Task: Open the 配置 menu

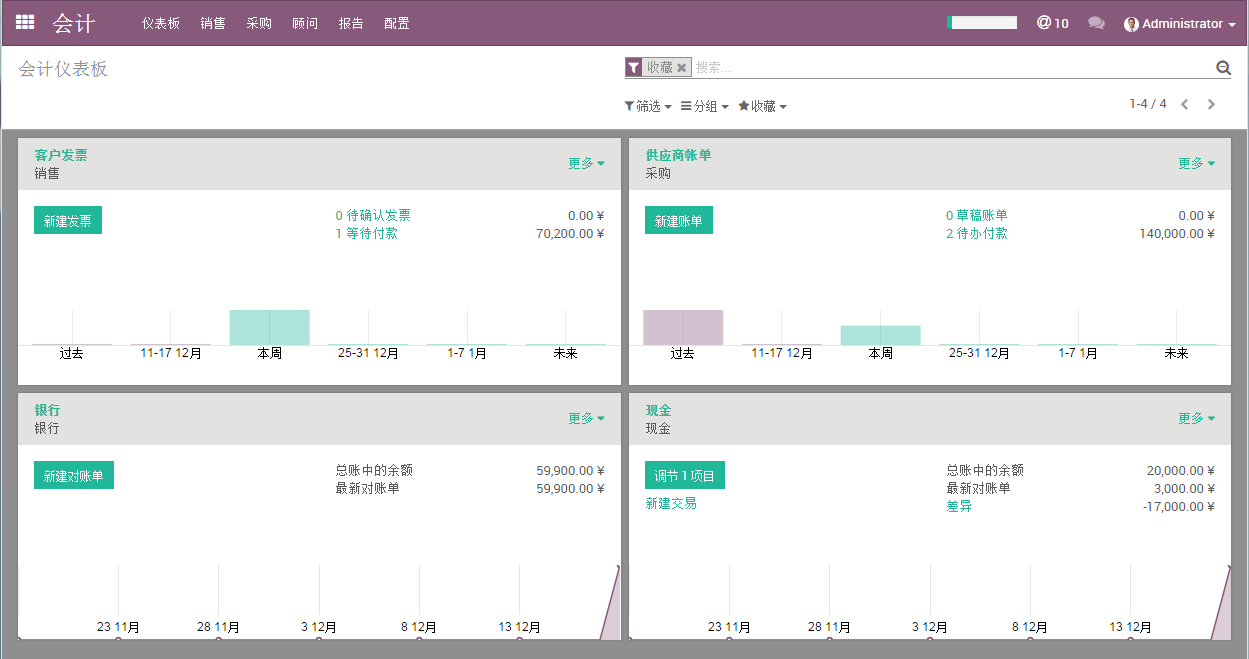Action: [x=396, y=22]
